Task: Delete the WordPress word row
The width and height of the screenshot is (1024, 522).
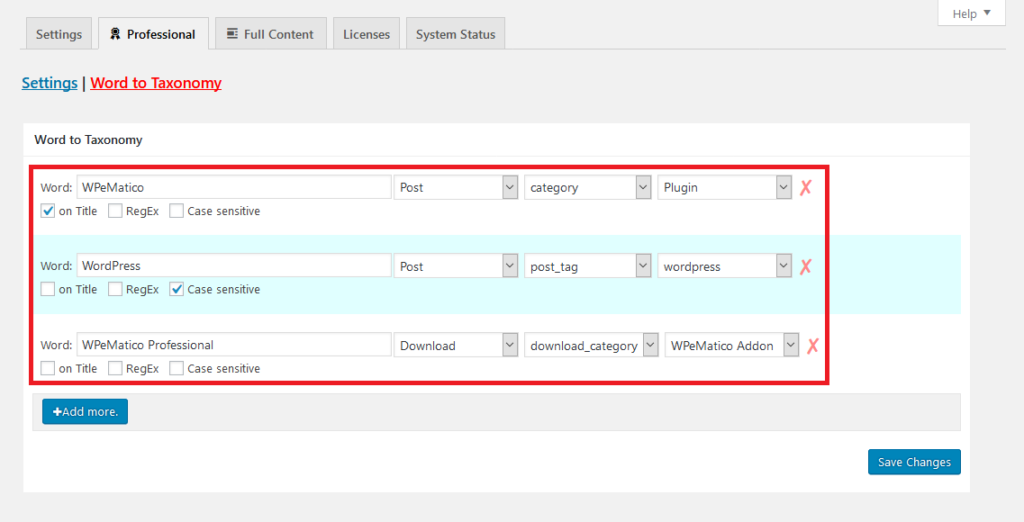Action: click(x=805, y=266)
